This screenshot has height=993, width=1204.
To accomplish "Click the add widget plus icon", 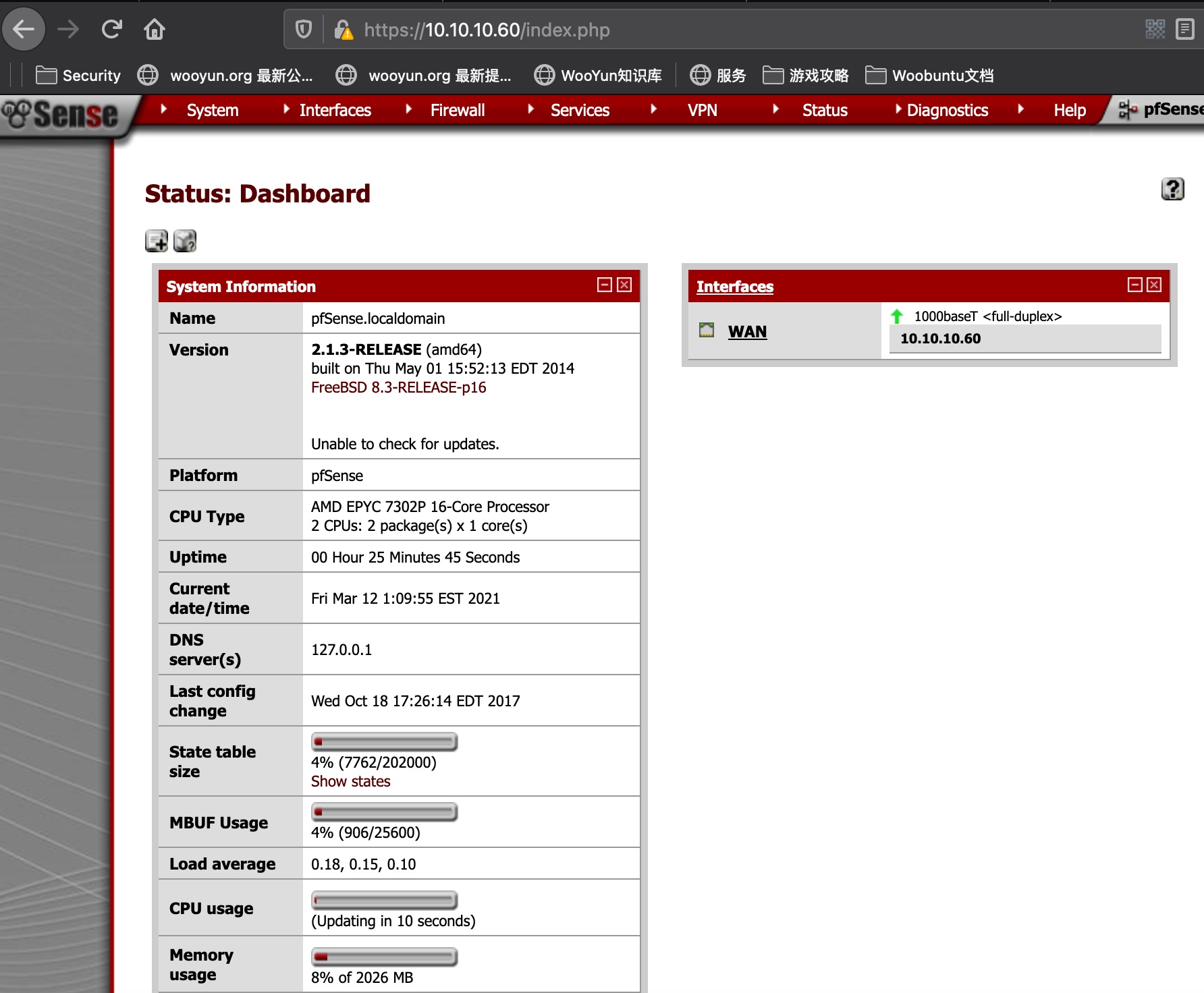I will [157, 241].
